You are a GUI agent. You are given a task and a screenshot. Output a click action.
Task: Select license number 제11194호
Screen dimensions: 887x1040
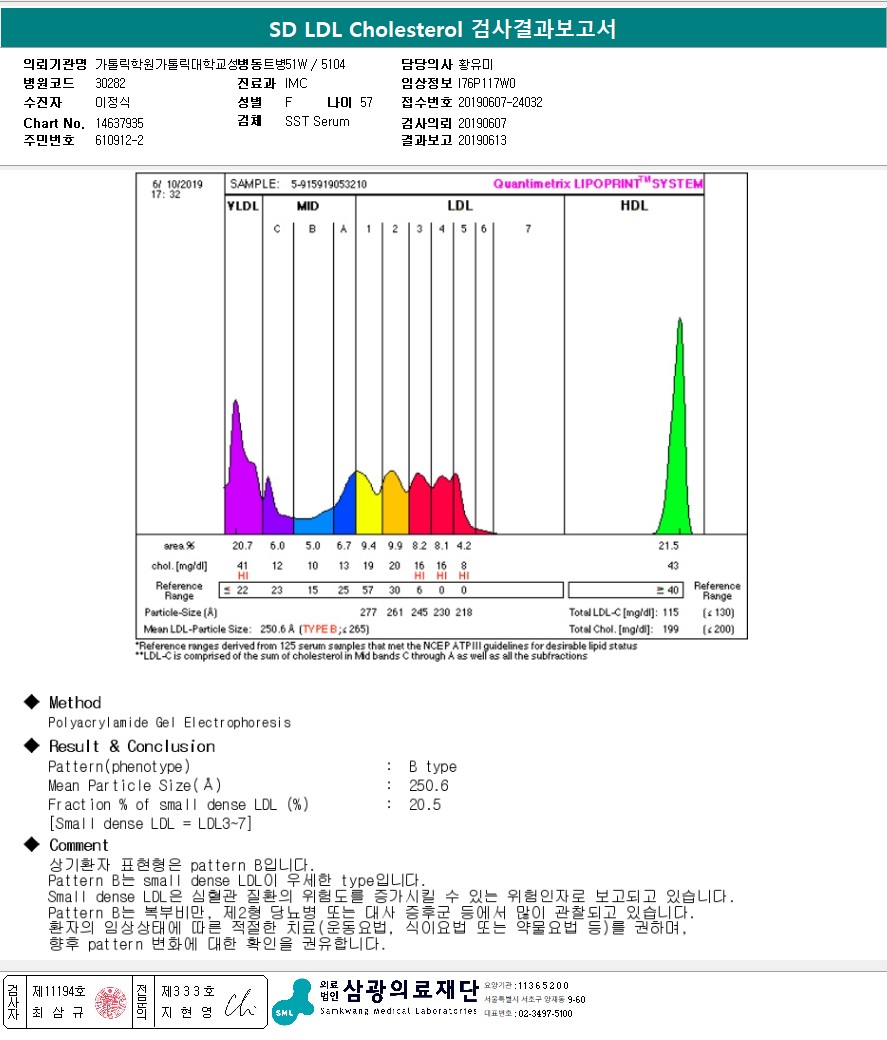tap(59, 992)
